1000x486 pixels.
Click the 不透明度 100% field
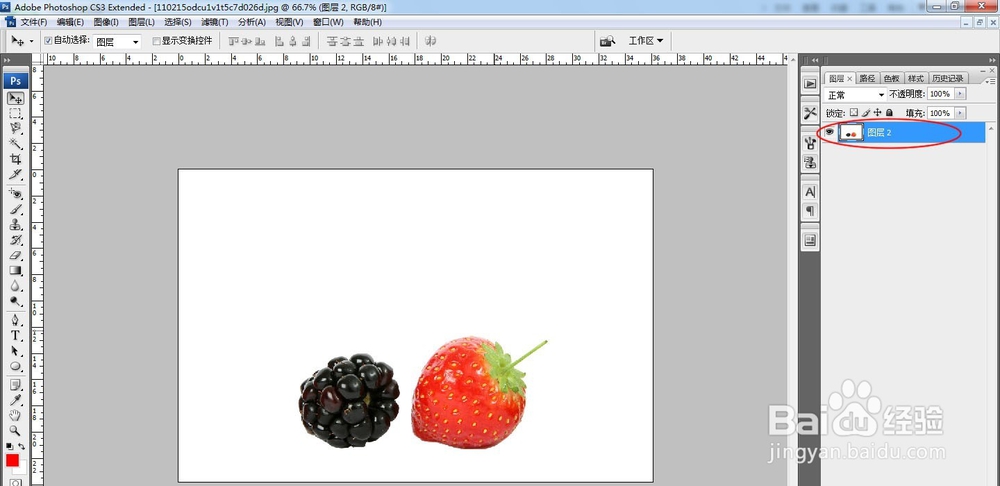pyautogui.click(x=940, y=94)
